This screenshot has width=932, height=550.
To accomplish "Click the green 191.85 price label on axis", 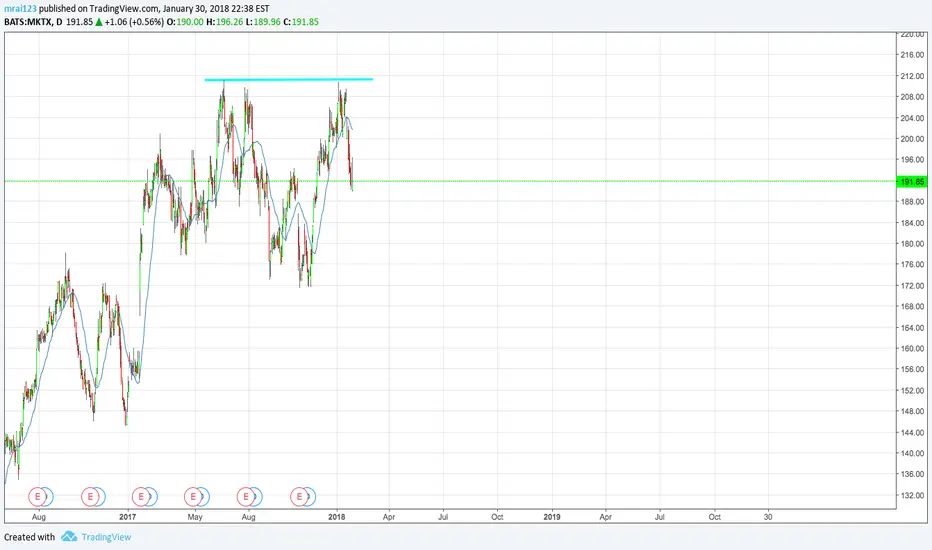I will click(912, 182).
